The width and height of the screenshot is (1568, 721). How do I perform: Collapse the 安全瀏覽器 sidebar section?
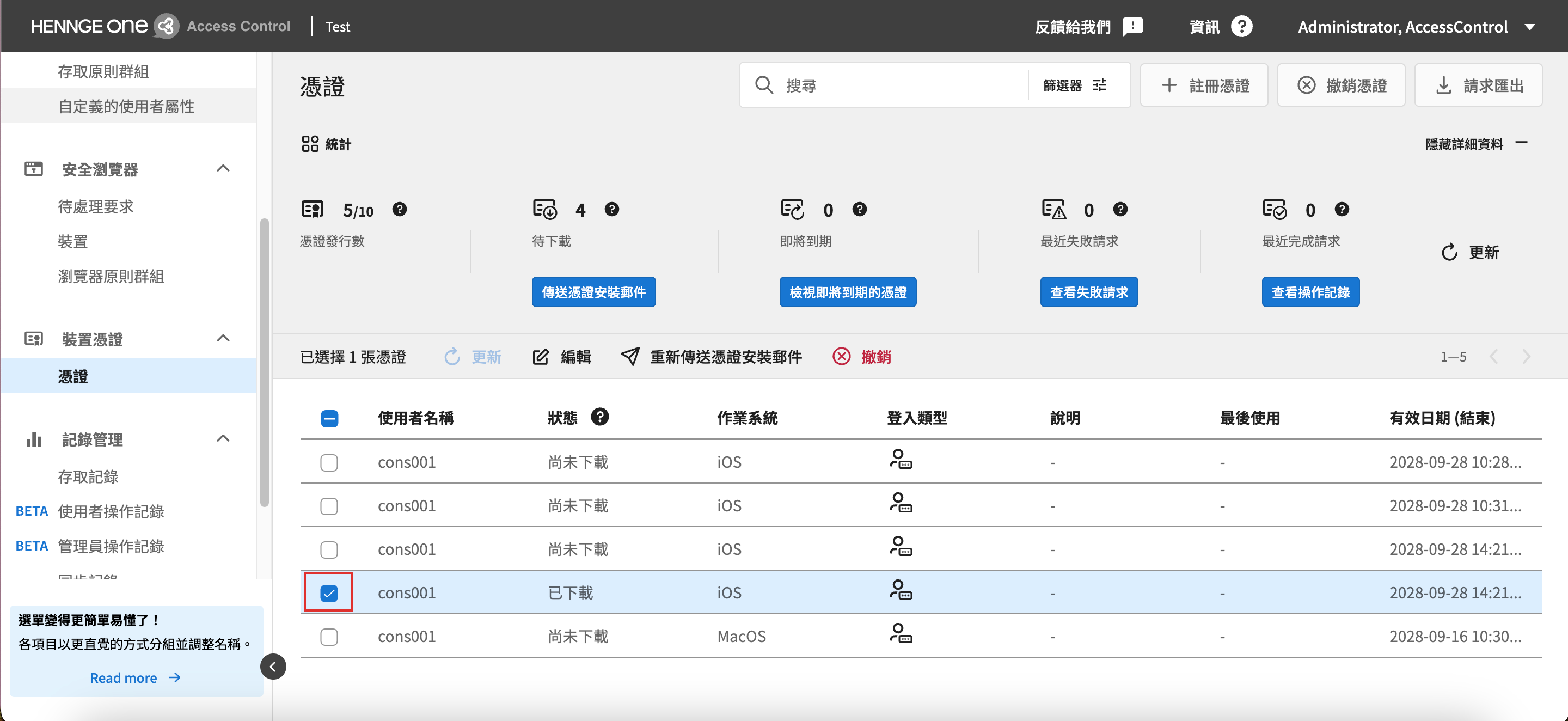pos(223,169)
